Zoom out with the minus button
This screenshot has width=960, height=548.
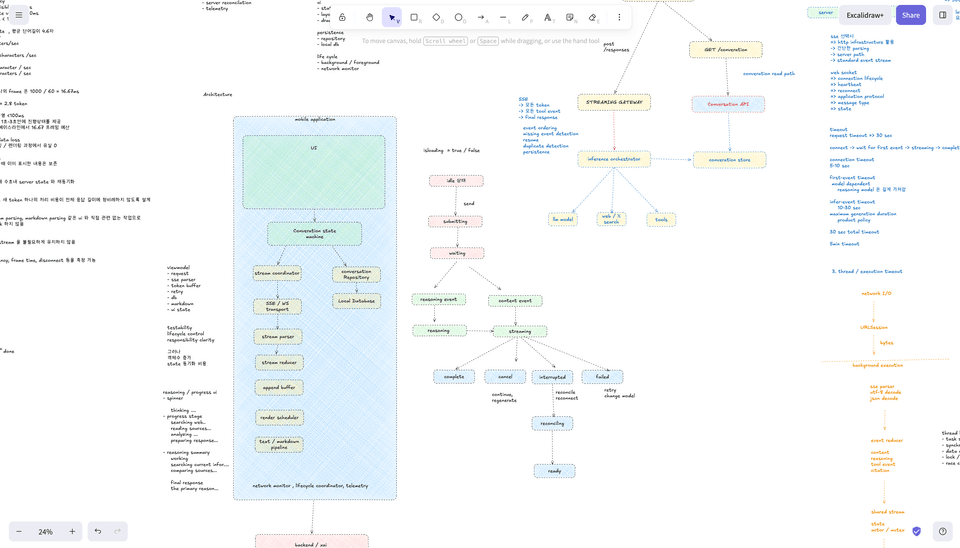coord(19,531)
